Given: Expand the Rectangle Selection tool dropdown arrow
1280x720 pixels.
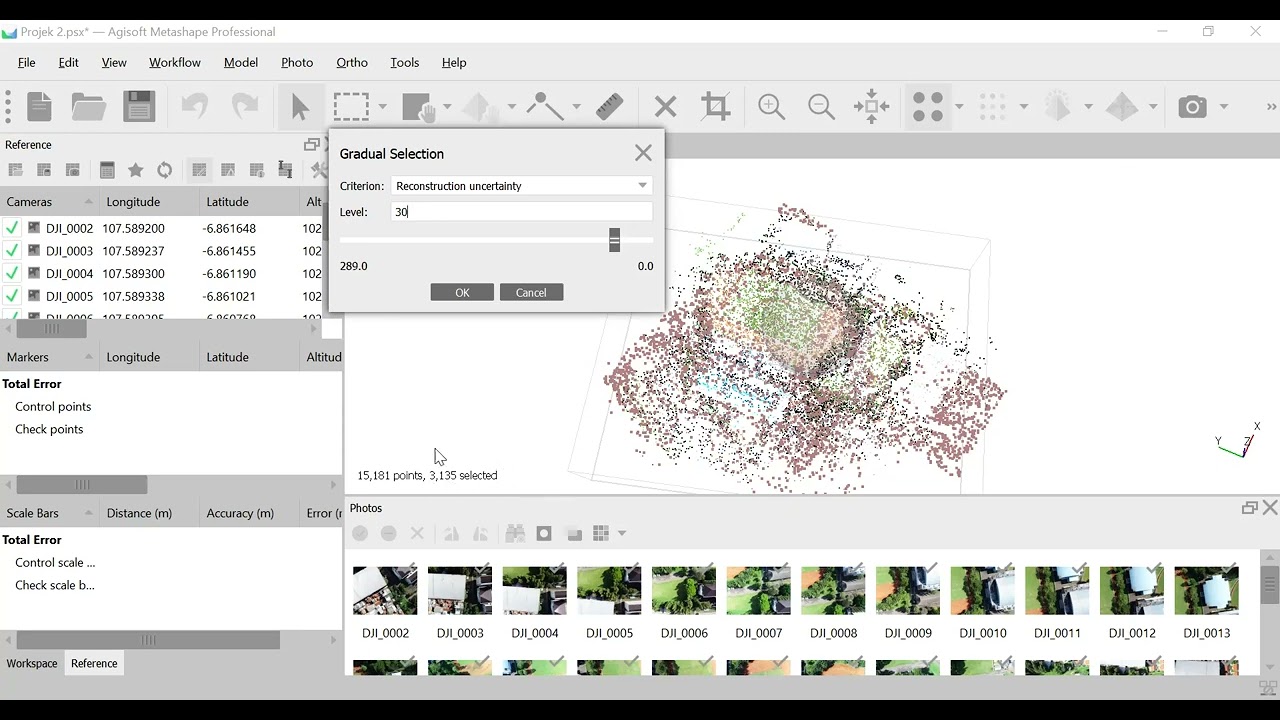Looking at the screenshot, I should tap(382, 107).
